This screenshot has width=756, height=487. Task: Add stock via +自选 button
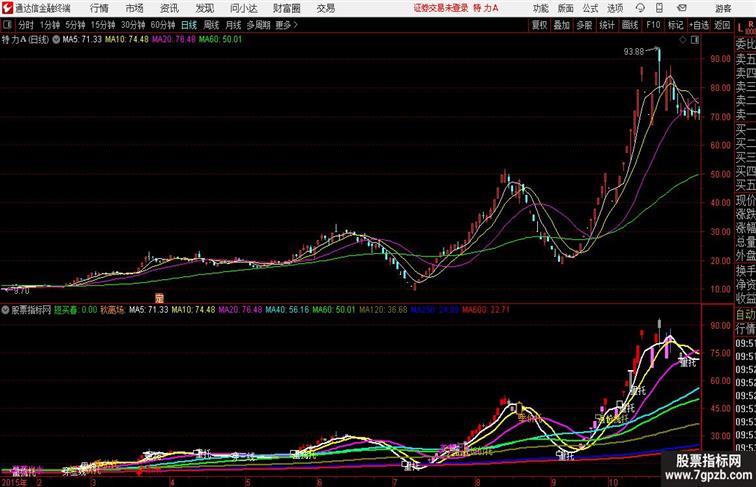click(699, 25)
